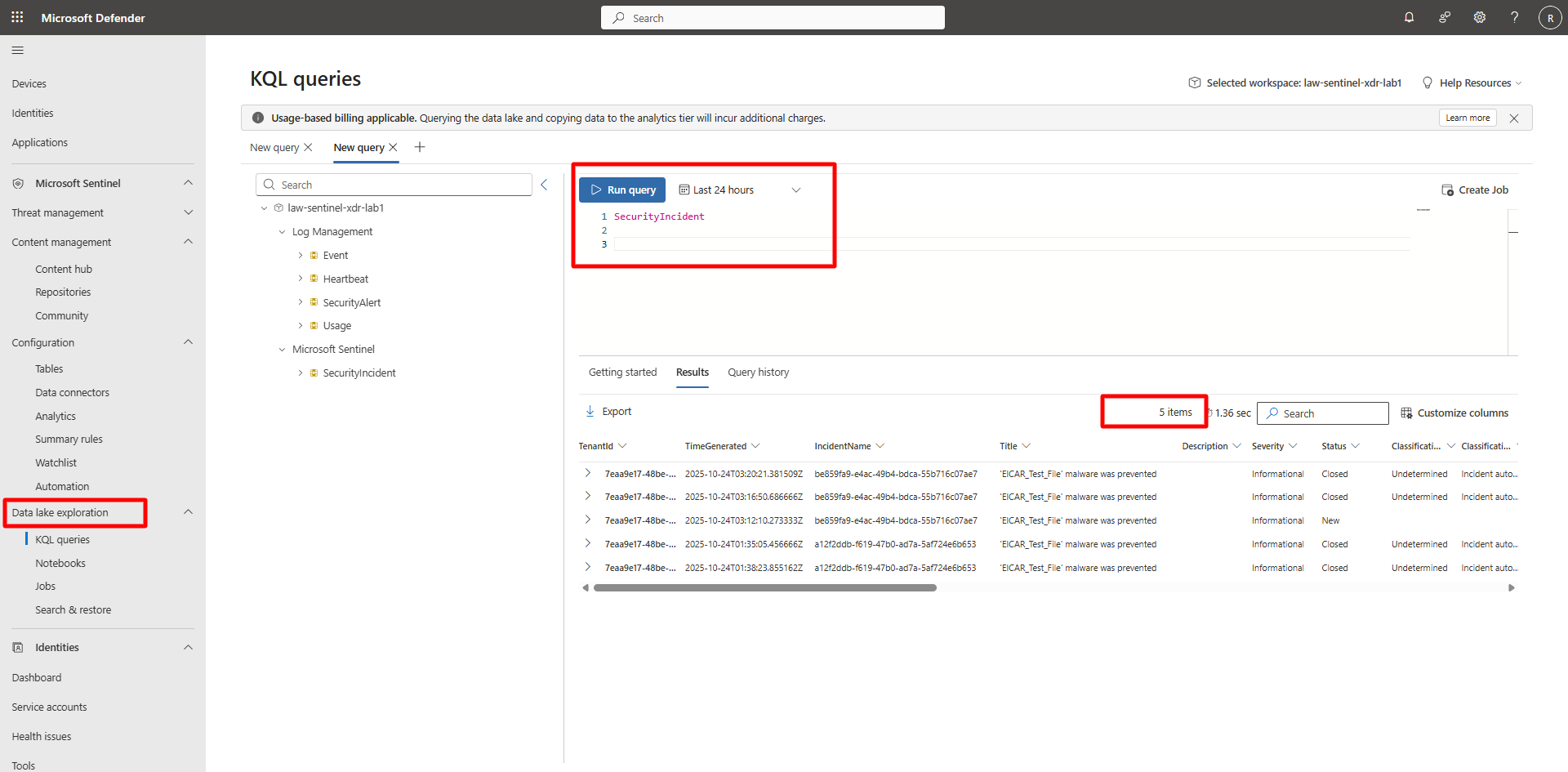This screenshot has width=1568, height=772.
Task: Dismiss the usage-based billing banner
Action: (1514, 118)
